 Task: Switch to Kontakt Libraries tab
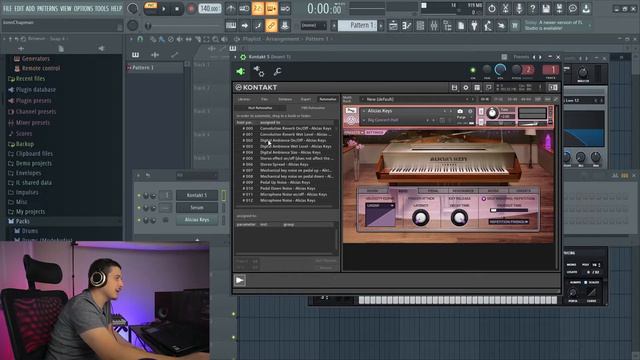(244, 99)
